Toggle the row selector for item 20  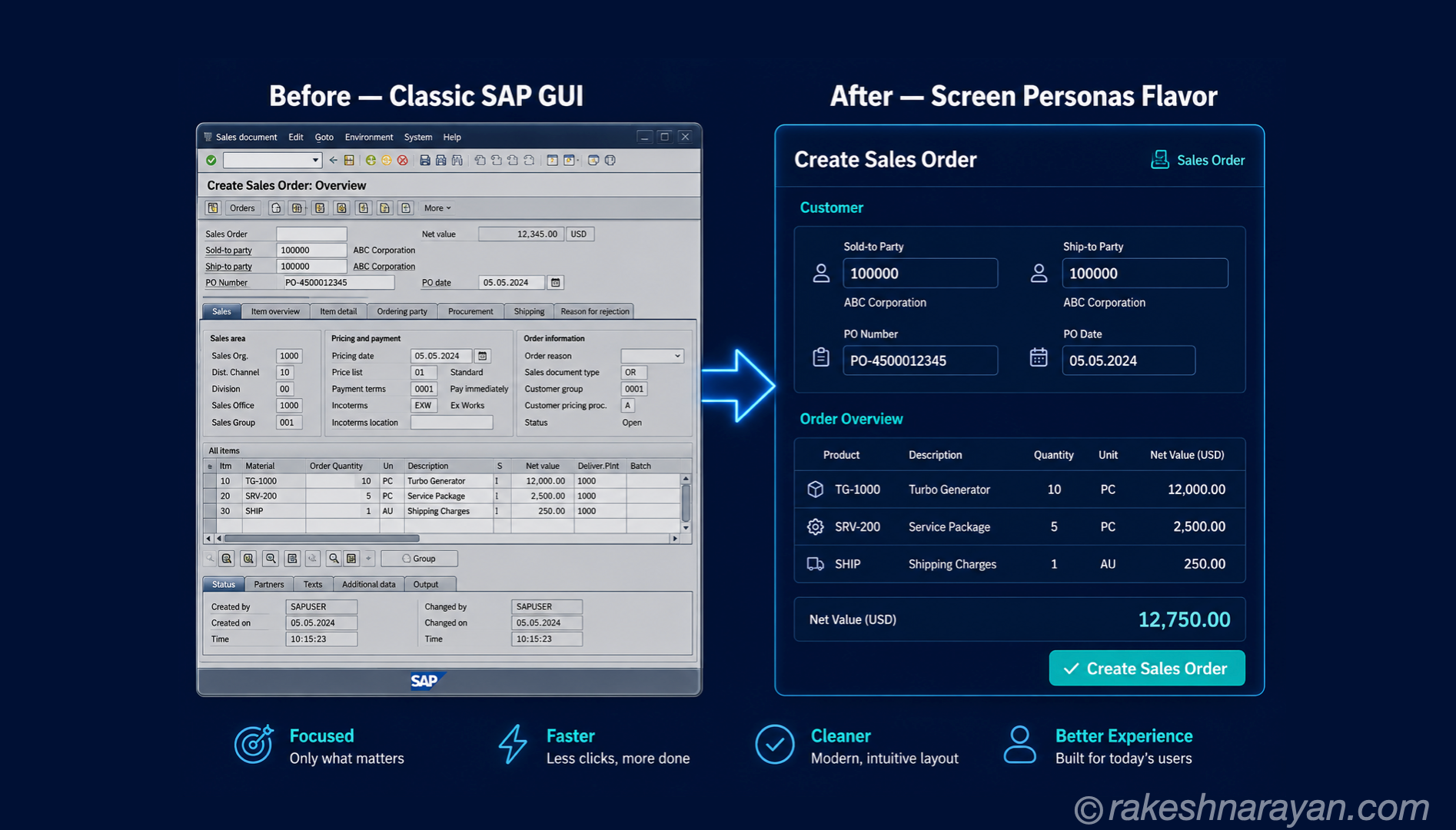210,496
